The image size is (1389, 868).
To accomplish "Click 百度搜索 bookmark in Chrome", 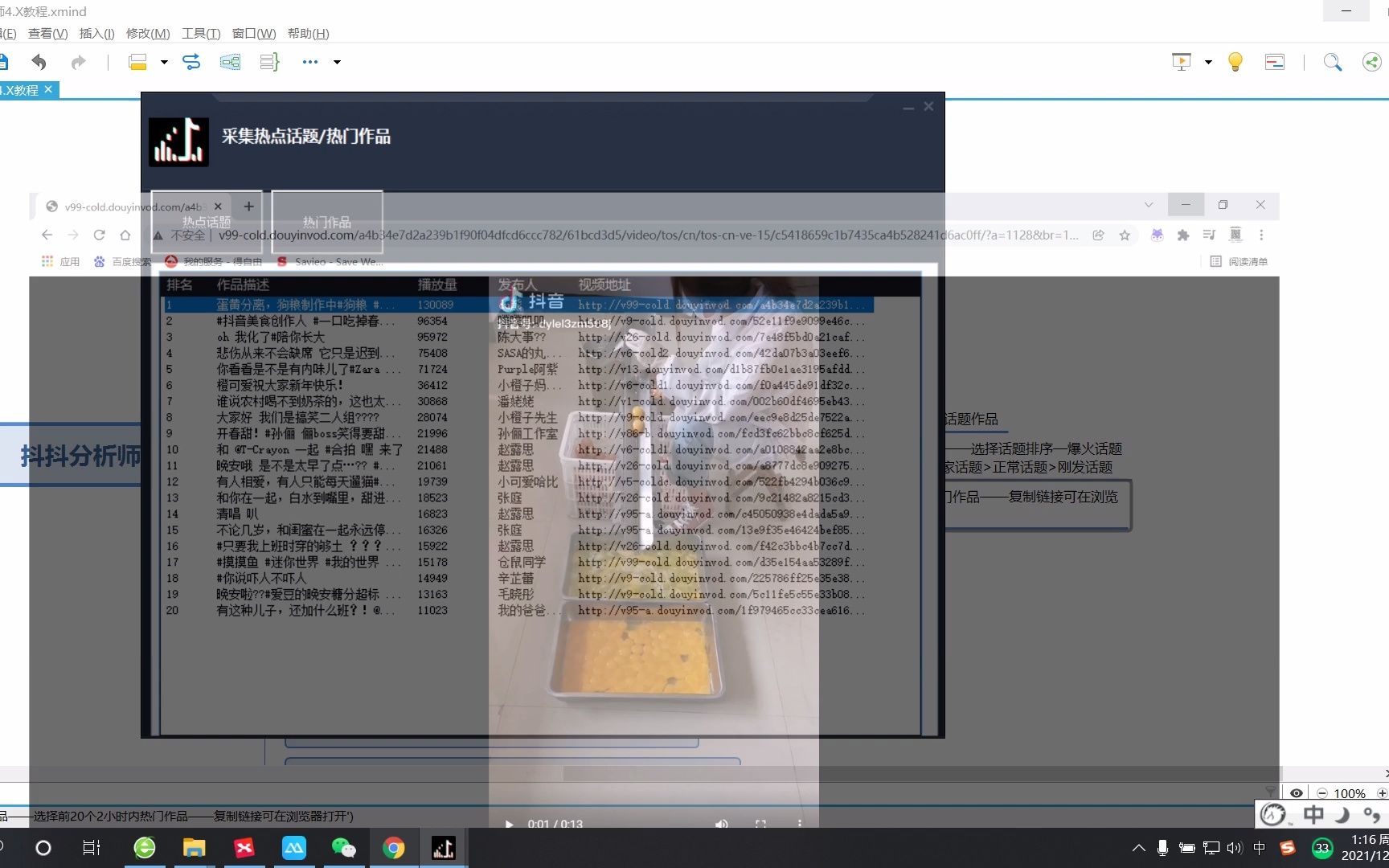I will [x=123, y=261].
